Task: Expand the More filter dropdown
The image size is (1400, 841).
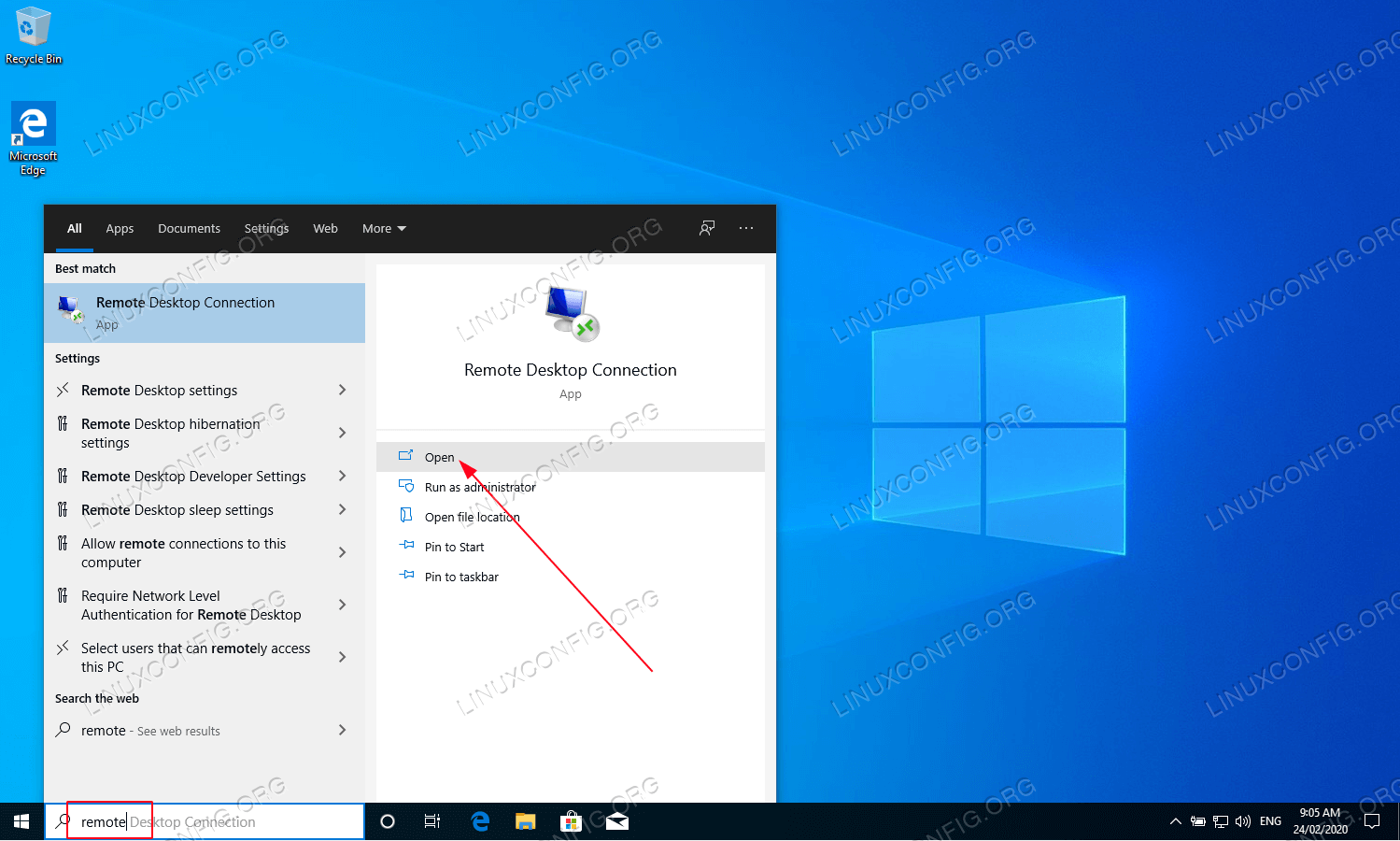Action: tap(384, 229)
